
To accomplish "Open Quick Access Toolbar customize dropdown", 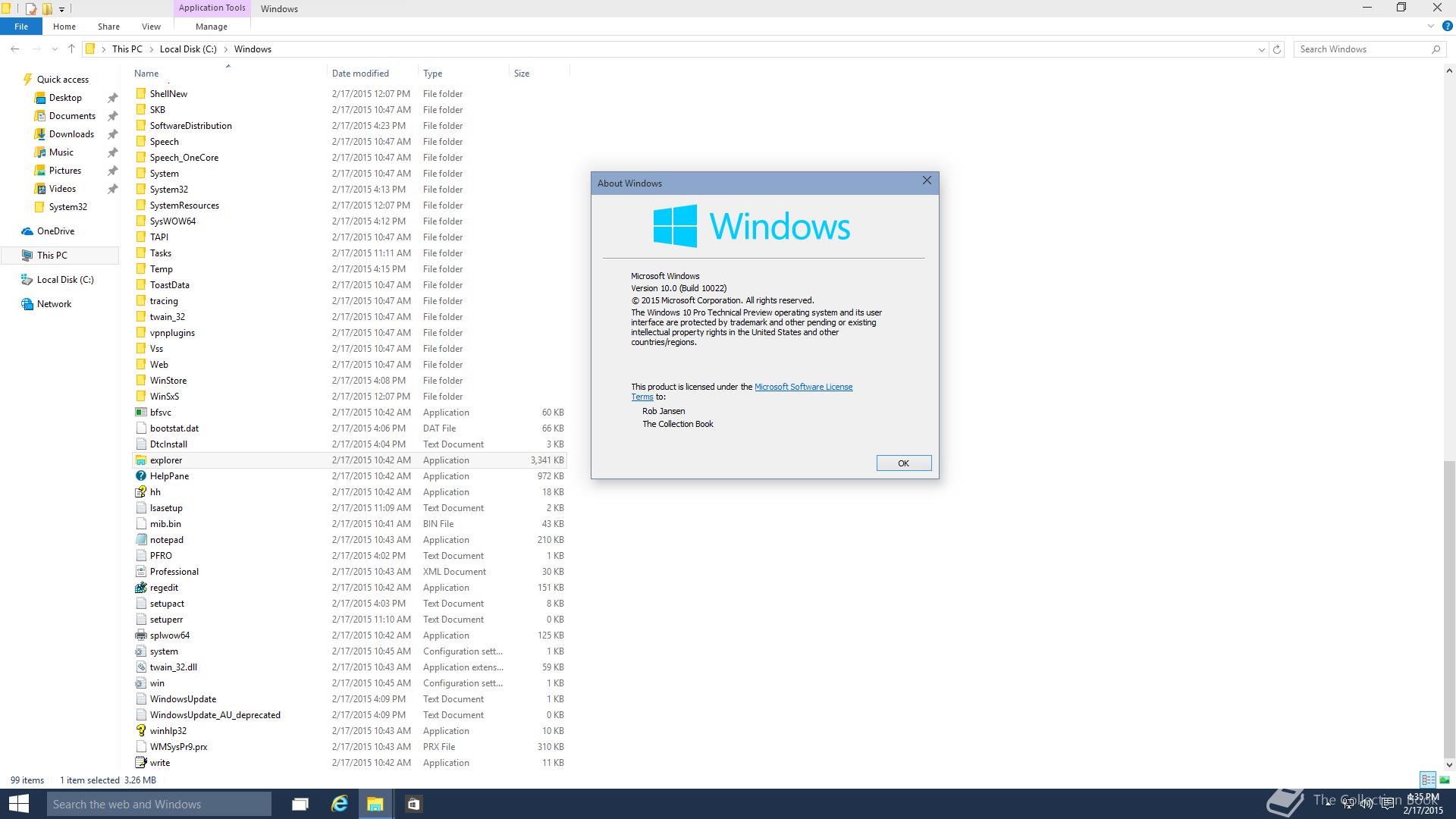I will point(61,9).
